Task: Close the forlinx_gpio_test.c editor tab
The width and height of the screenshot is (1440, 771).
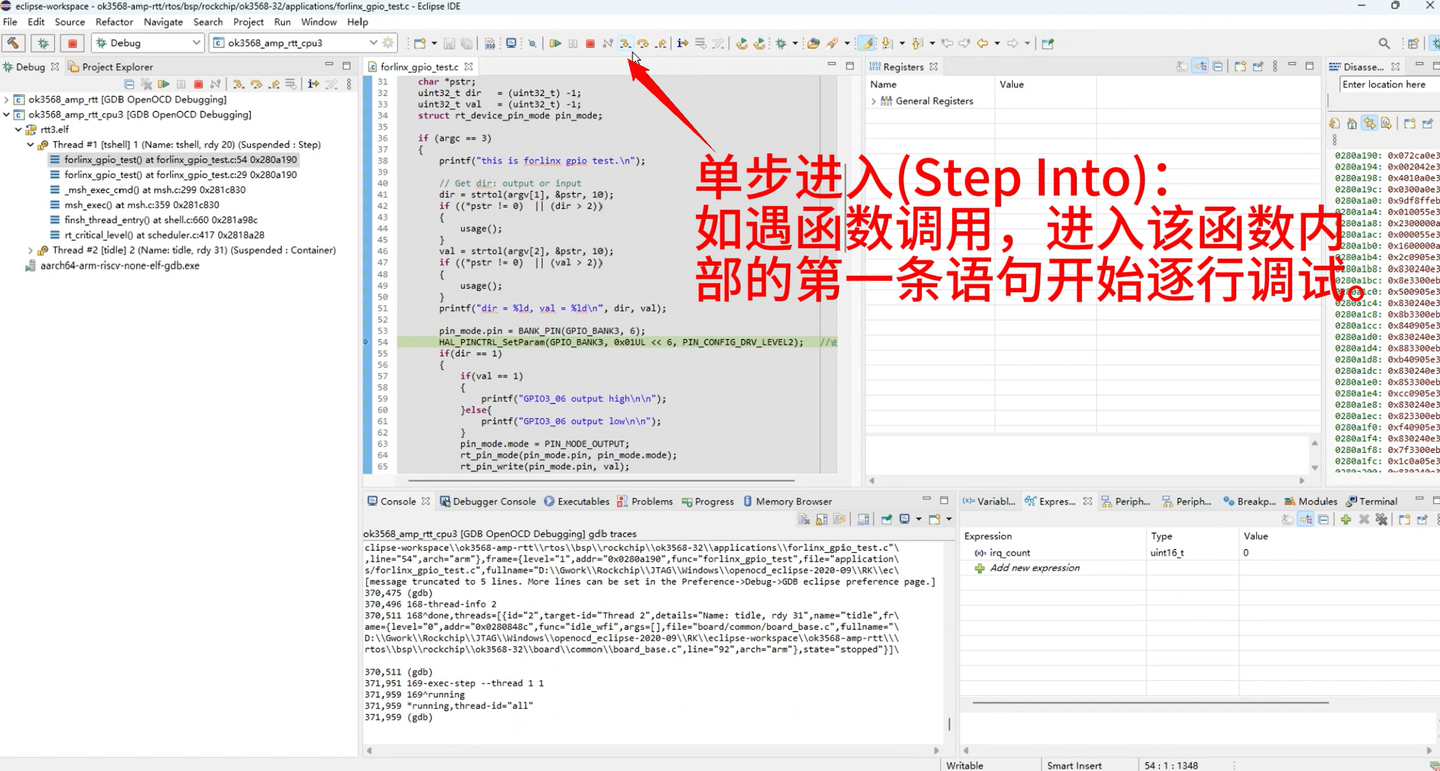Action: 468,67
